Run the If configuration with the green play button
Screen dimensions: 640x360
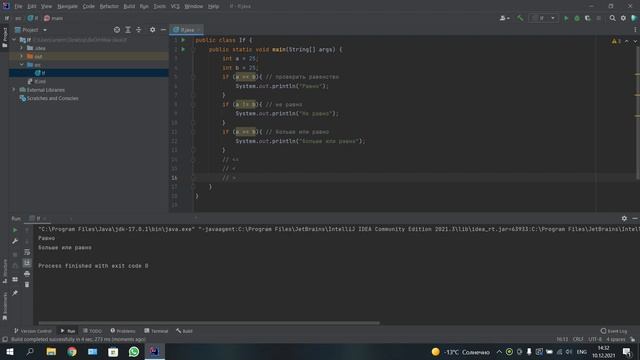pyautogui.click(x=566, y=18)
